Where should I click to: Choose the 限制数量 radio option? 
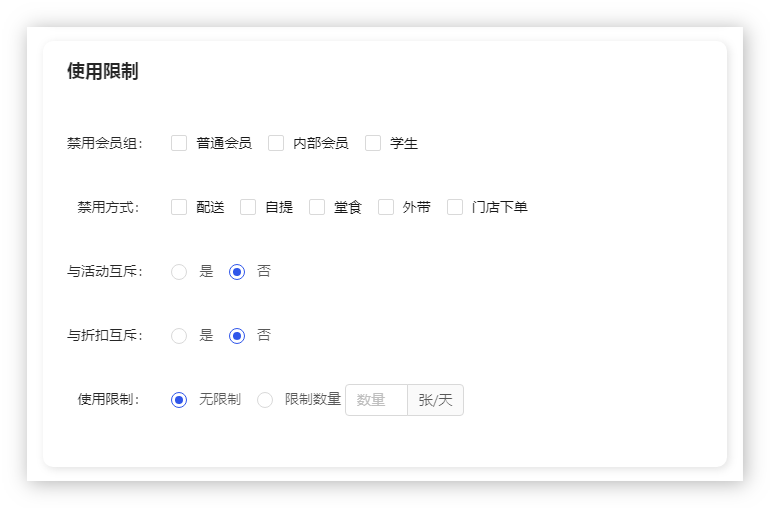[265, 400]
